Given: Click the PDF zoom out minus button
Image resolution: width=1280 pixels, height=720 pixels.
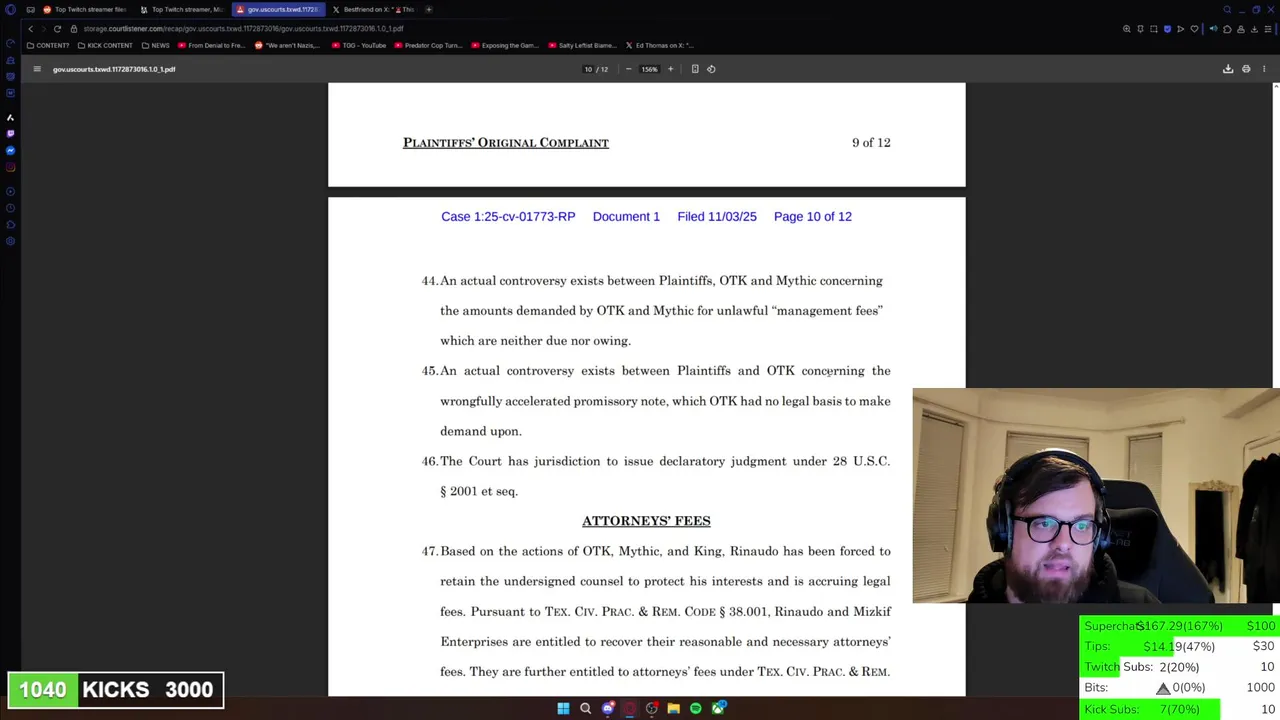Looking at the screenshot, I should (628, 69).
